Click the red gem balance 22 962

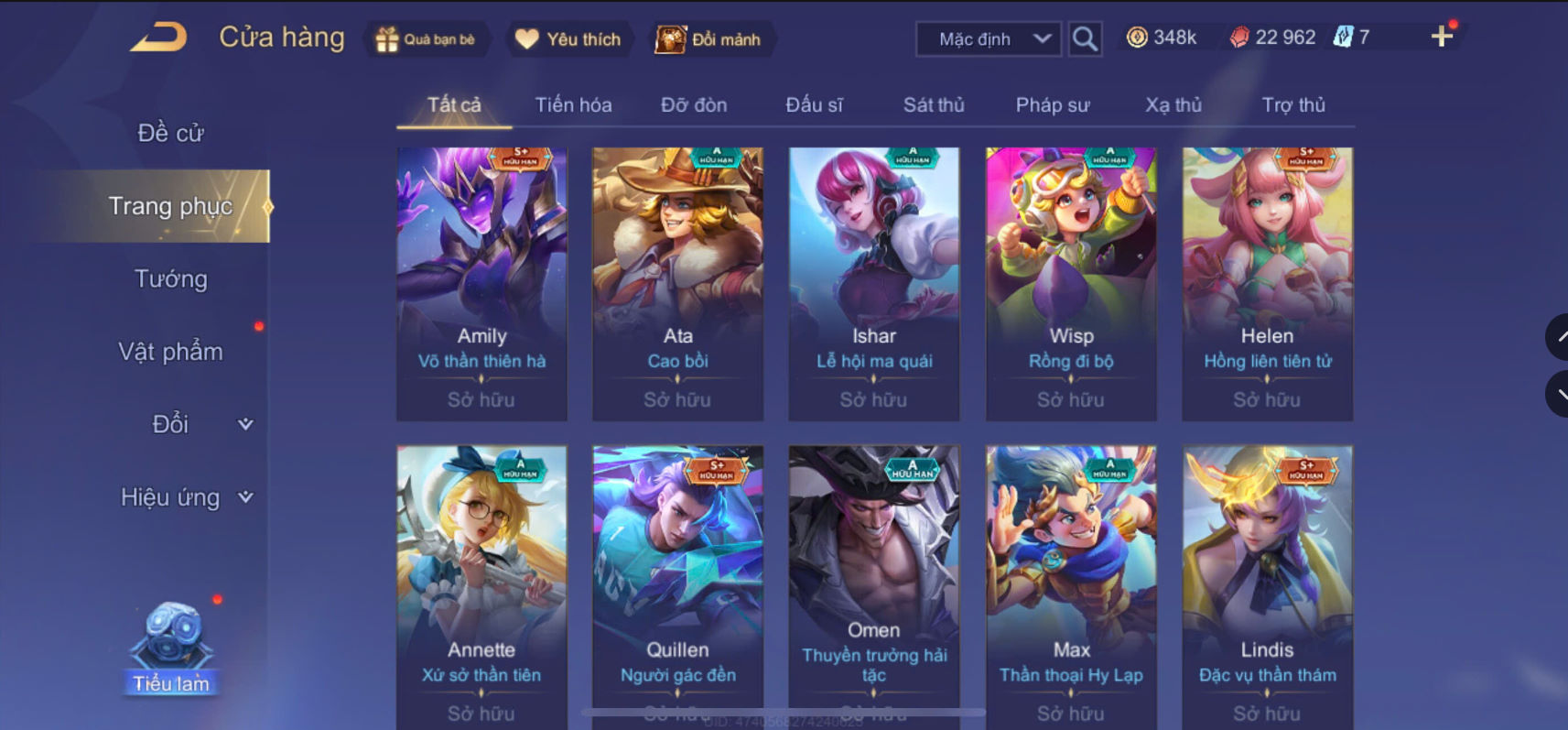click(1272, 38)
